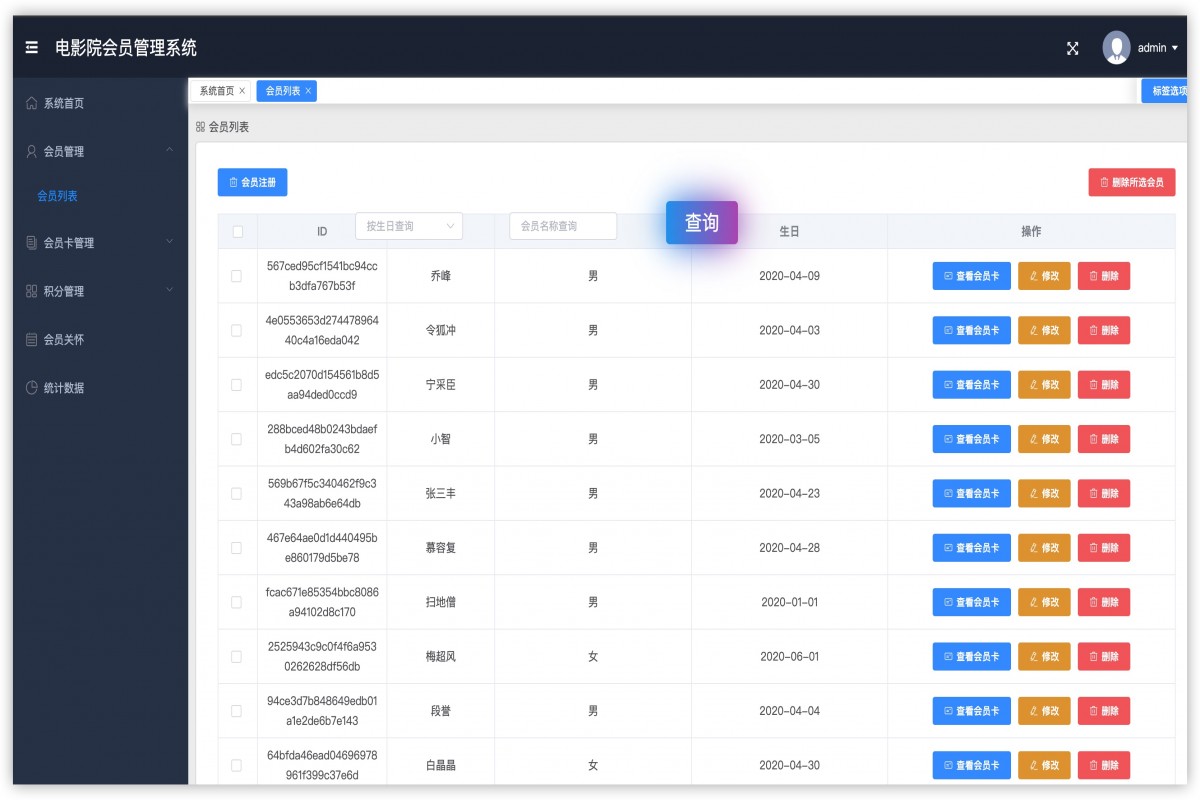Screen dimensions: 1200x800
Task: Close the 系统首页 tab with its X
Action: 242,91
